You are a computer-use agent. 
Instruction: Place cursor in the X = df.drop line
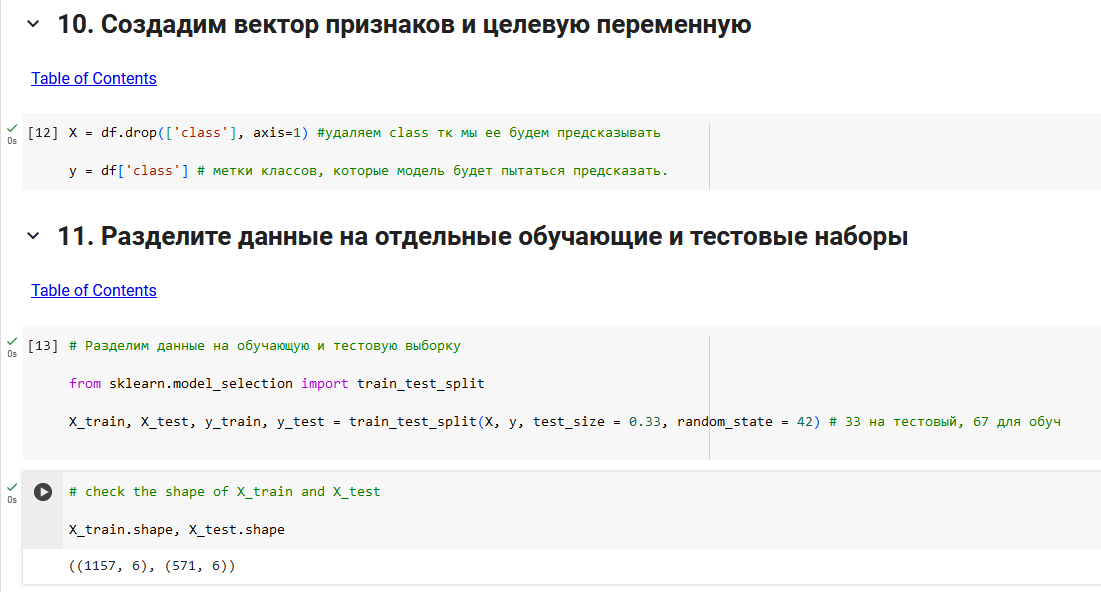[x=364, y=133]
